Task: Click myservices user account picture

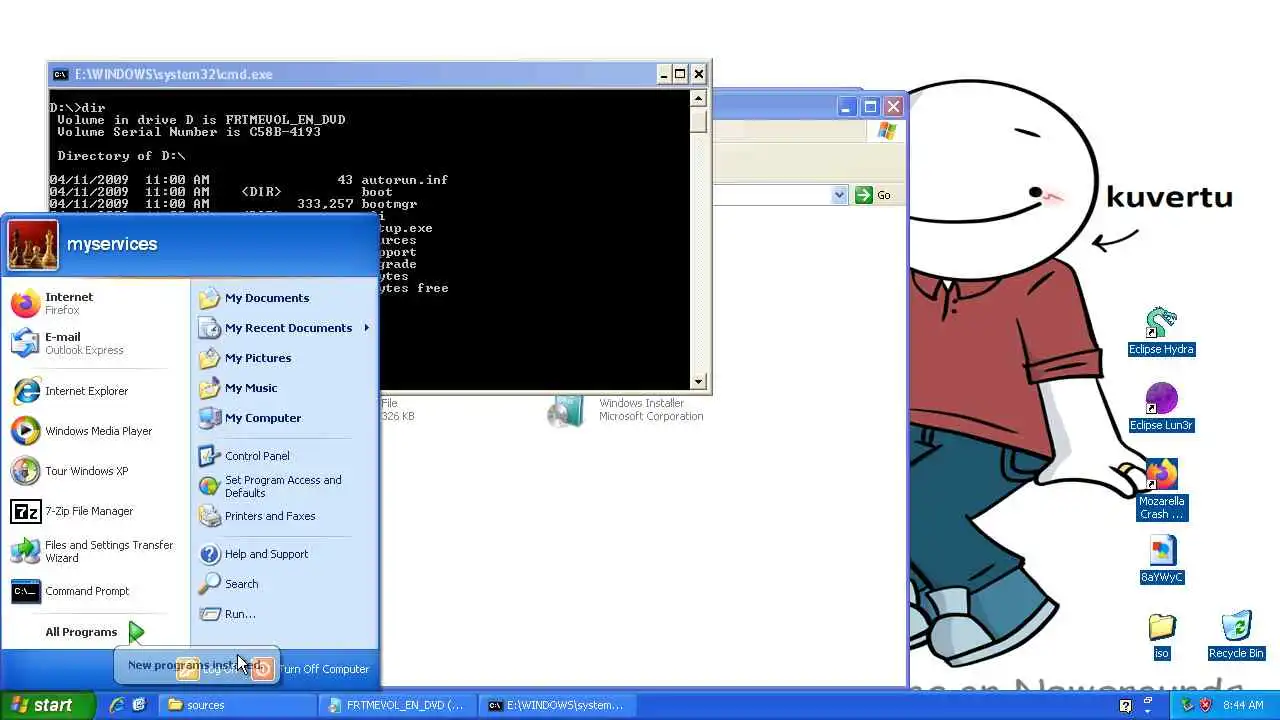Action: (x=33, y=245)
